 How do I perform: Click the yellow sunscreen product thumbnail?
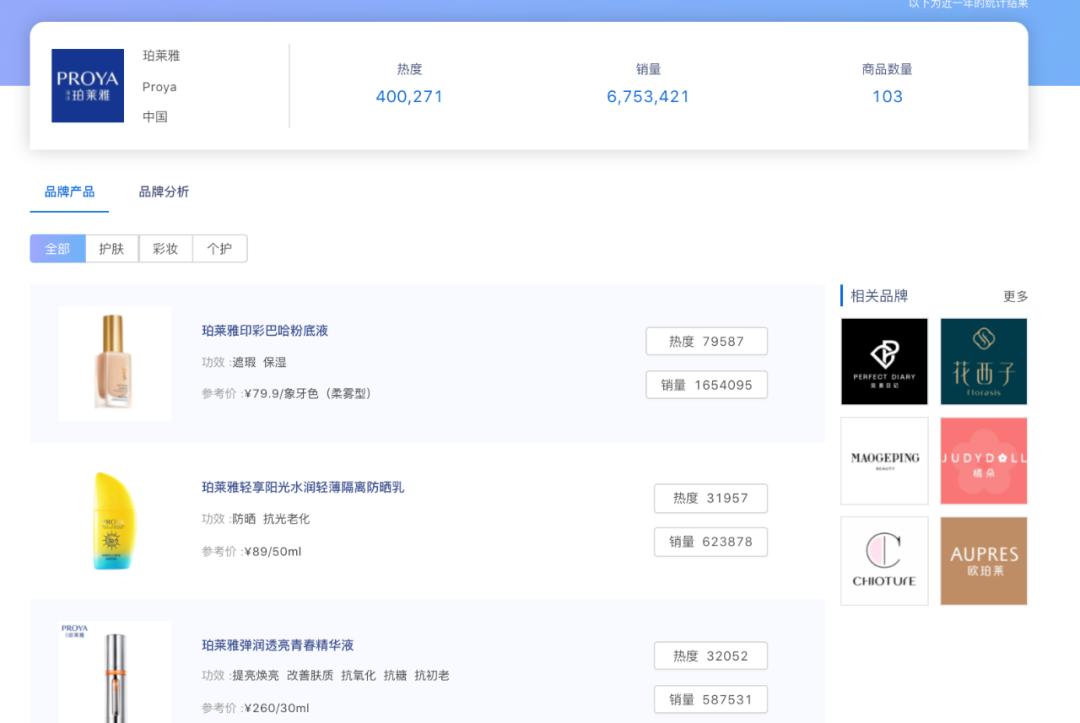pyautogui.click(x=115, y=521)
